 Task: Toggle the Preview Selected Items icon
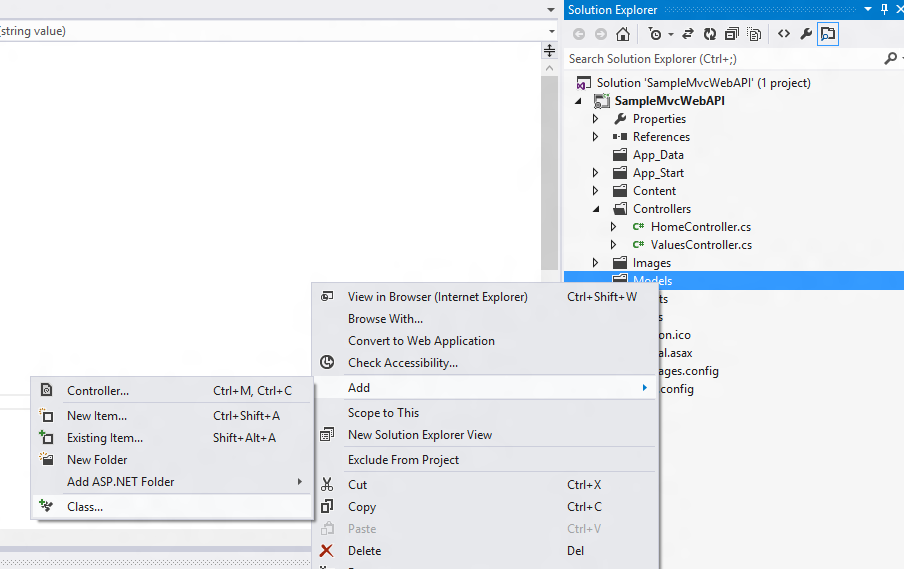[x=828, y=34]
